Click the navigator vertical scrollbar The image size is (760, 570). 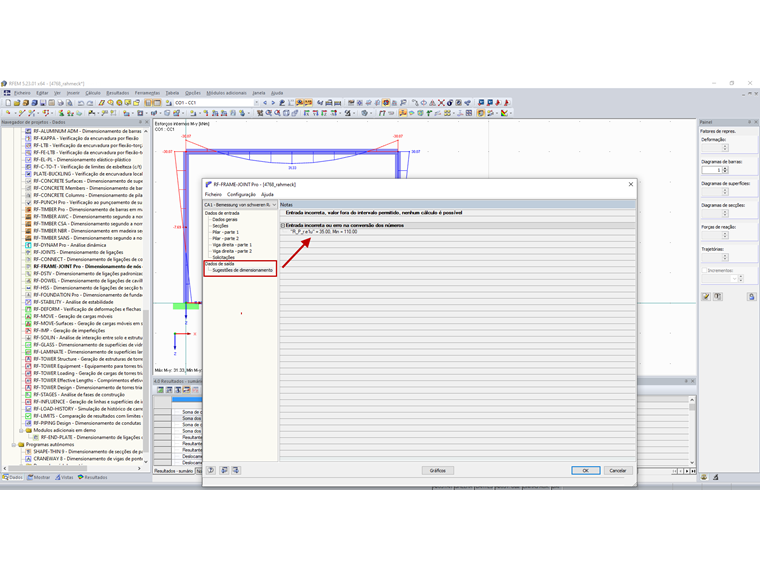click(146, 296)
